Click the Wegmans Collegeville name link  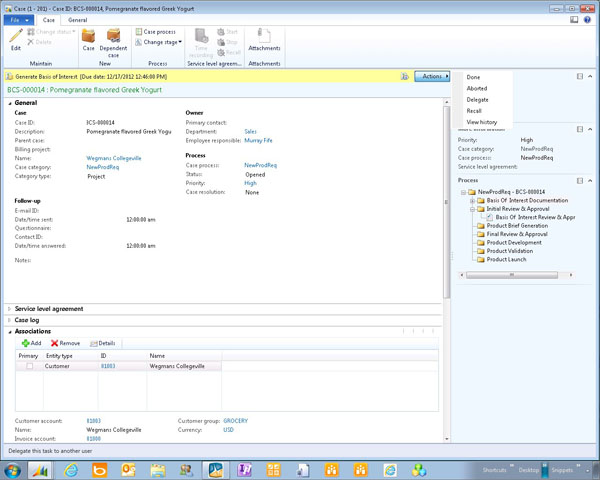coord(114,158)
